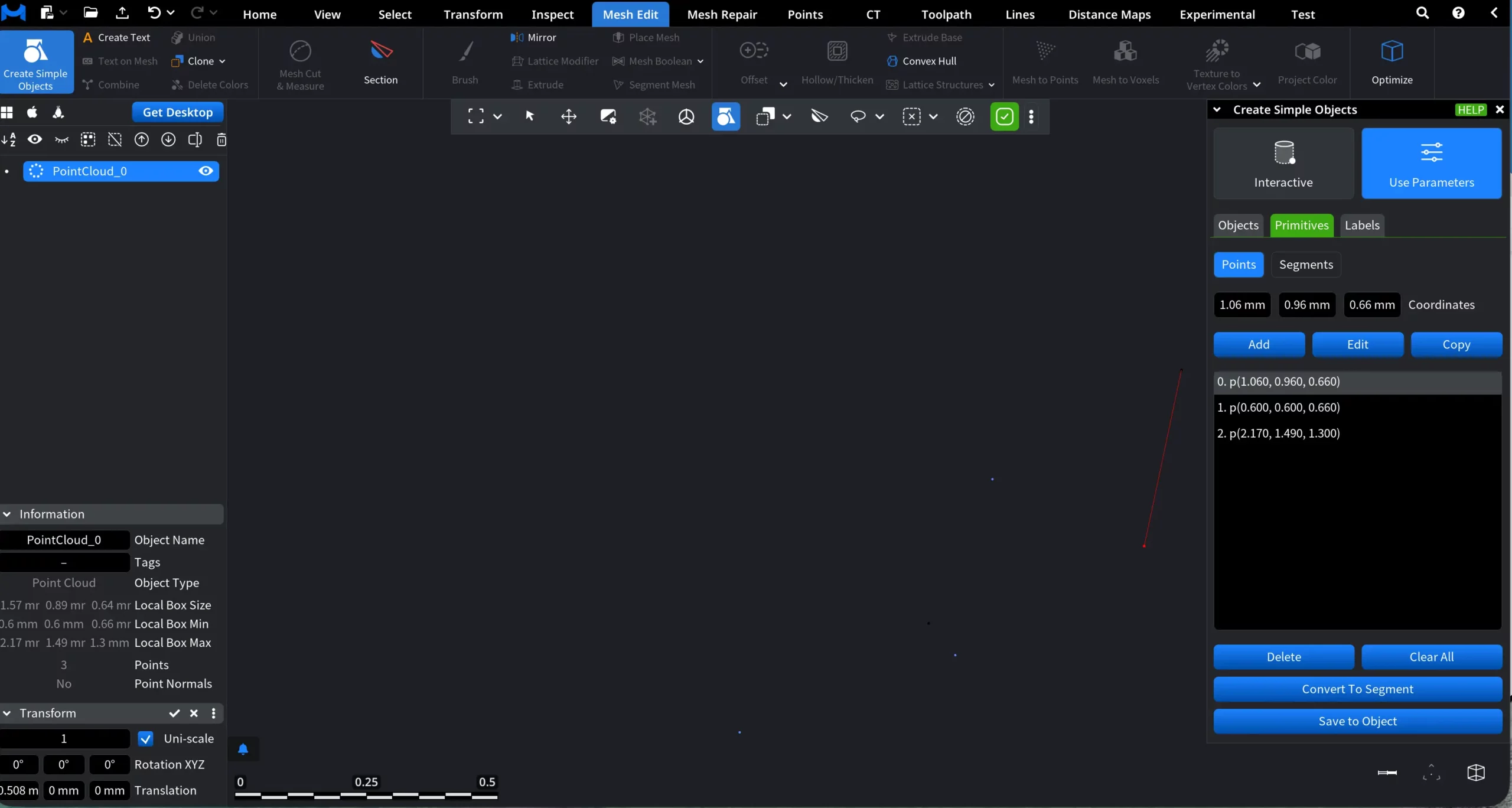Click the Mirror tool icon
This screenshot has width=1512, height=808.
coord(517,37)
